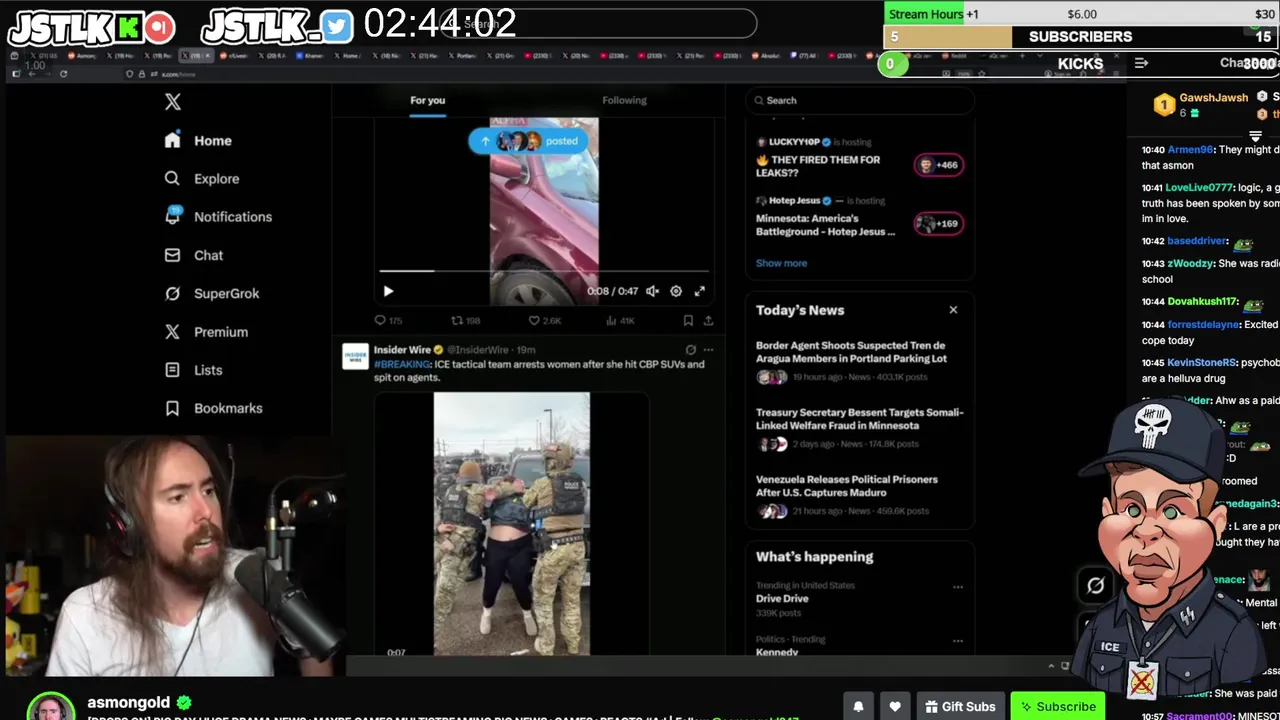The image size is (1280, 720).
Task: Open the Home page in X sidebar
Action: click(x=199, y=141)
